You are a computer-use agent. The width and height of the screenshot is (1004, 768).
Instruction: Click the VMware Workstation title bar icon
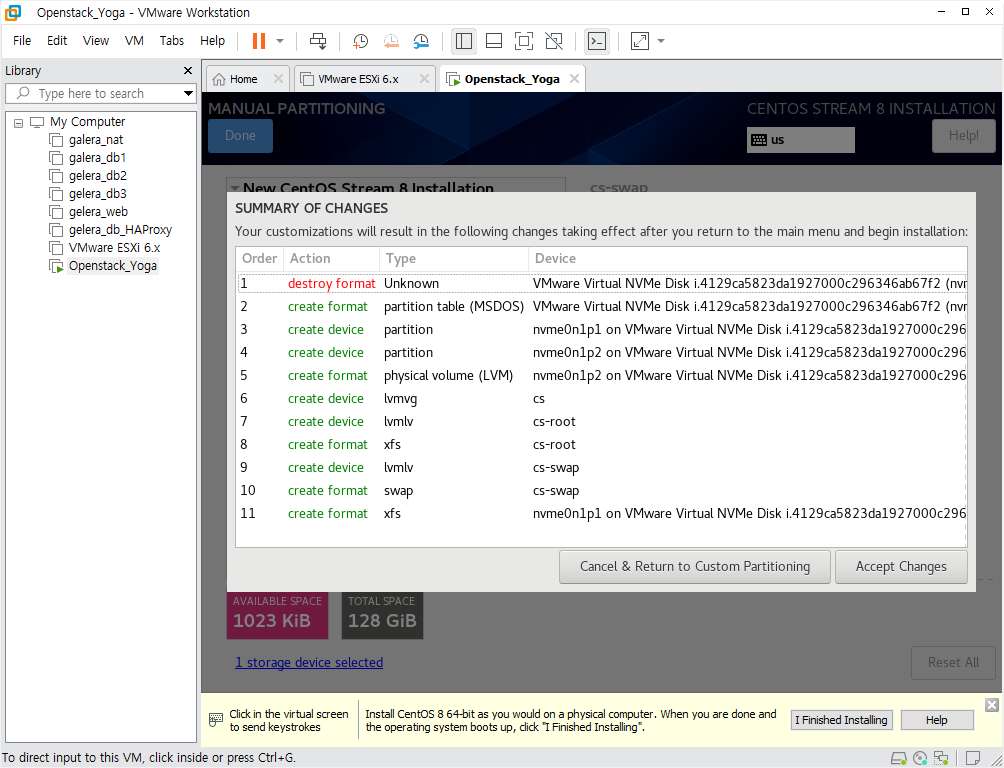coord(13,12)
